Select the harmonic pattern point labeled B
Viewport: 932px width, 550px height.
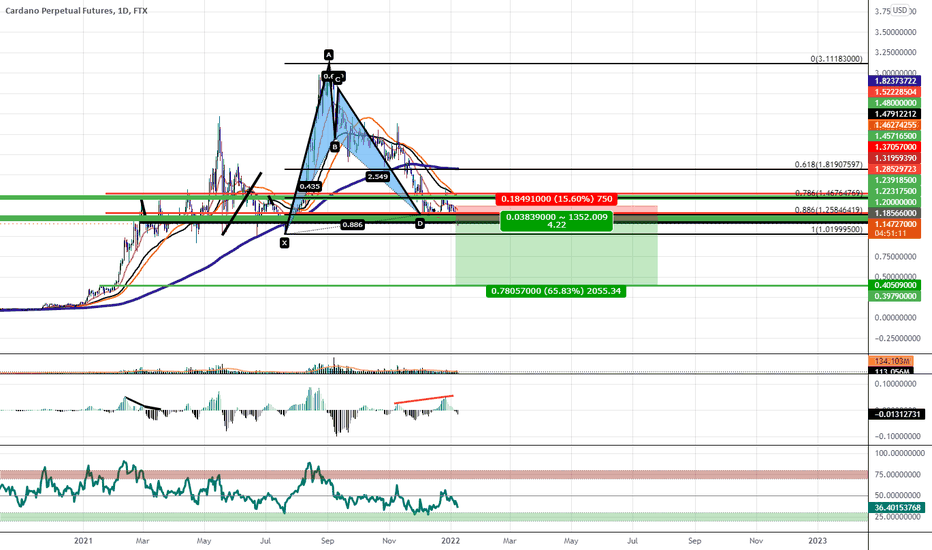[x=335, y=146]
